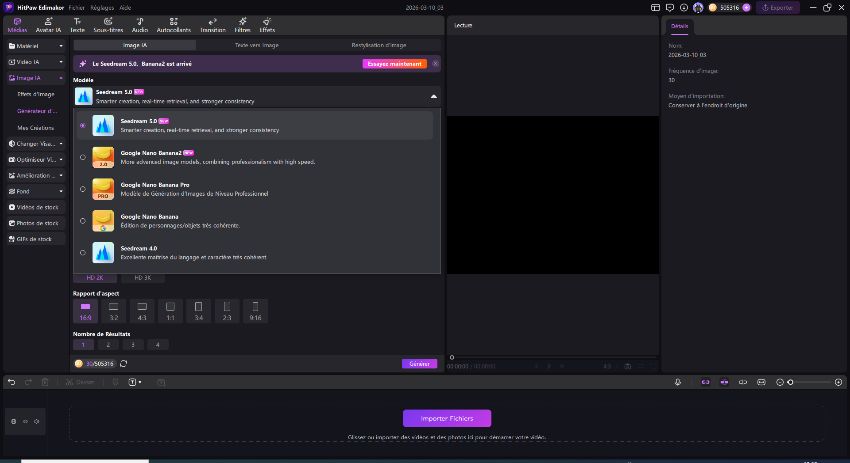Click the Essayez maintenant button
Screen dimensions: 850x463
(394, 64)
